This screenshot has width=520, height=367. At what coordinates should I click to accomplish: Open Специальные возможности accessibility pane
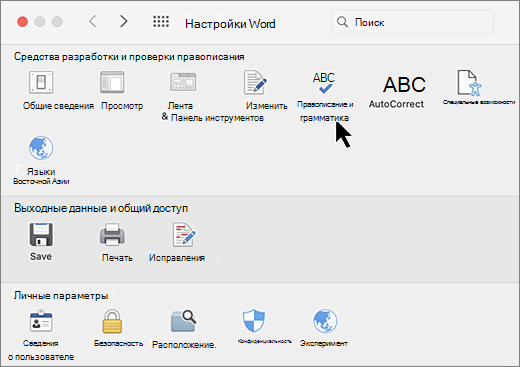tap(469, 83)
